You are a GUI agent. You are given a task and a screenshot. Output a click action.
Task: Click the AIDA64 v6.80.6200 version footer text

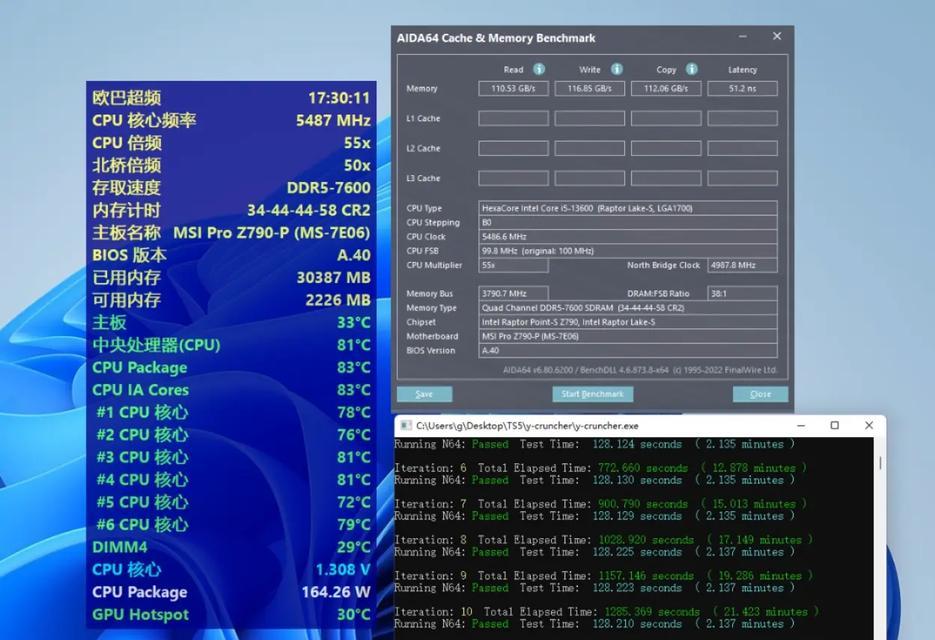(640, 370)
